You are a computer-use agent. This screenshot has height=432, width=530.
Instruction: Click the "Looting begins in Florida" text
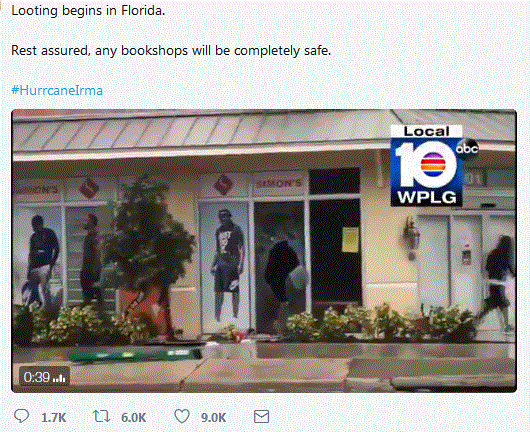(x=88, y=10)
